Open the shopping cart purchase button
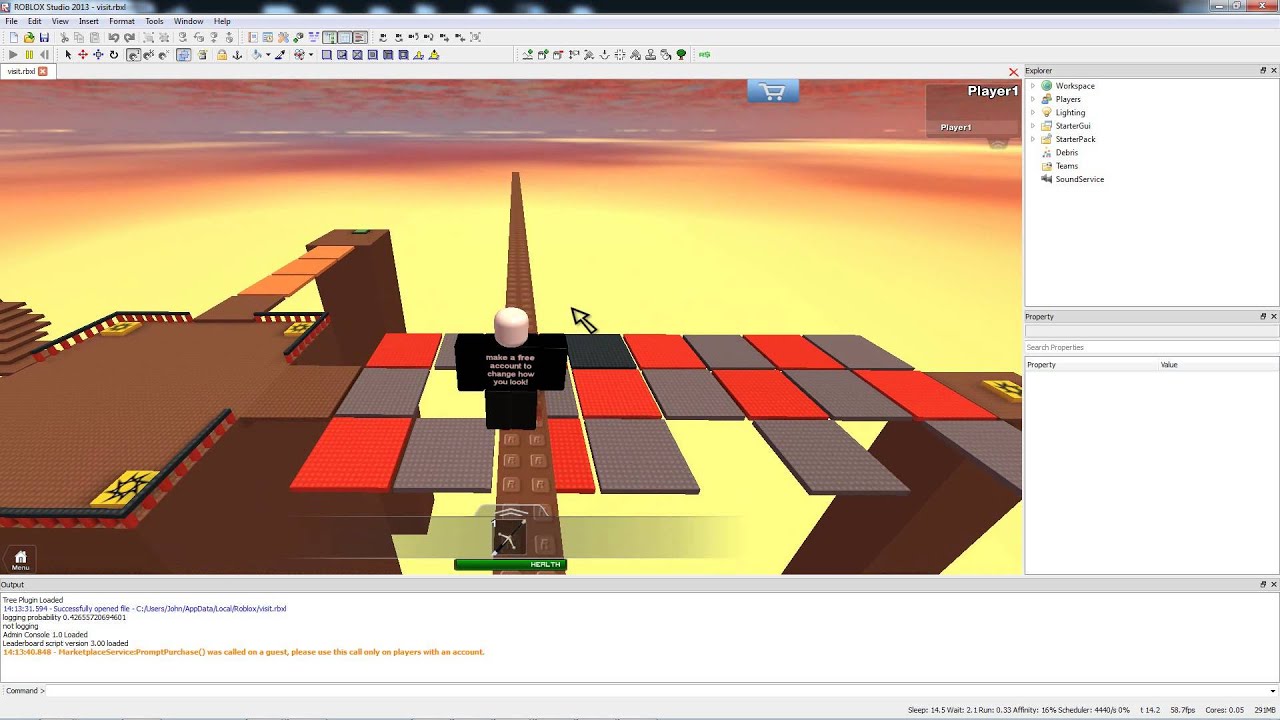 coord(772,92)
